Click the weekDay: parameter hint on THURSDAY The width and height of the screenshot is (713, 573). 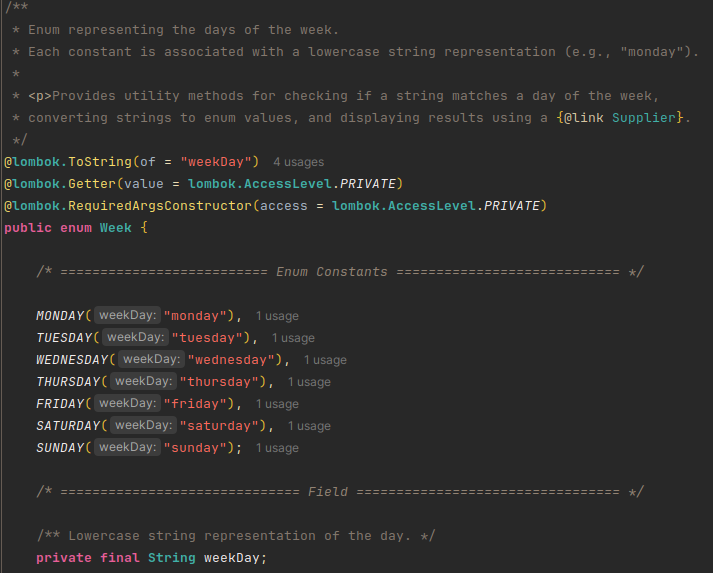click(x=143, y=381)
